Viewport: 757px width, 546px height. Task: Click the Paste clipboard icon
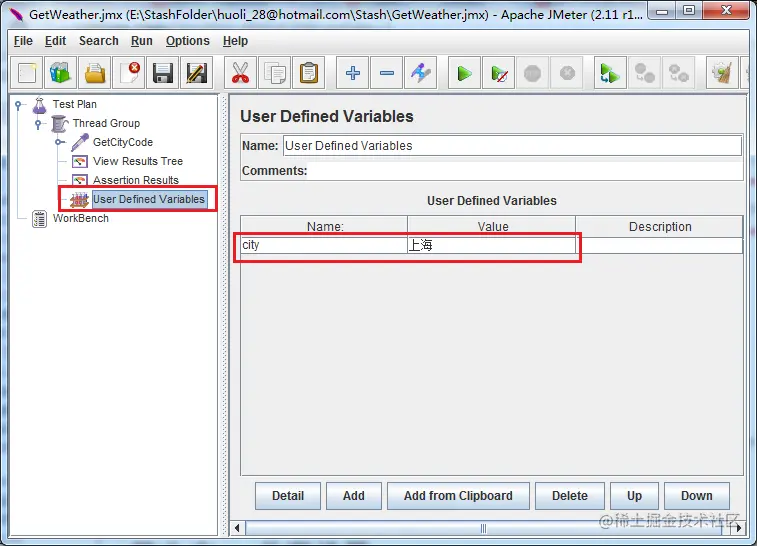click(x=308, y=73)
